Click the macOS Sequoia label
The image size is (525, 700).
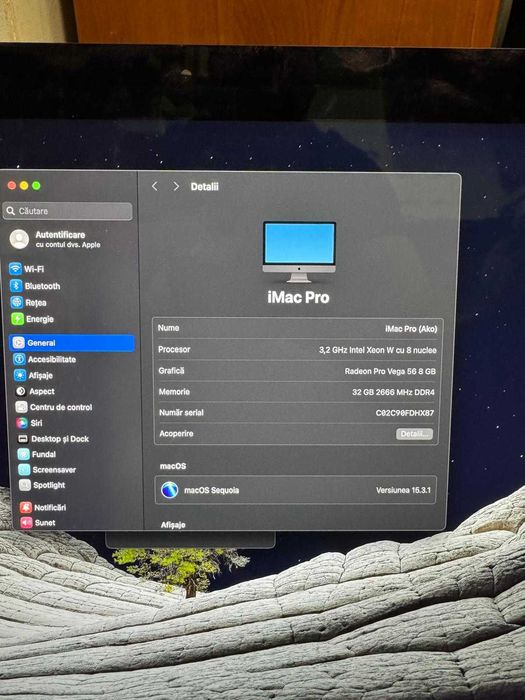212,490
